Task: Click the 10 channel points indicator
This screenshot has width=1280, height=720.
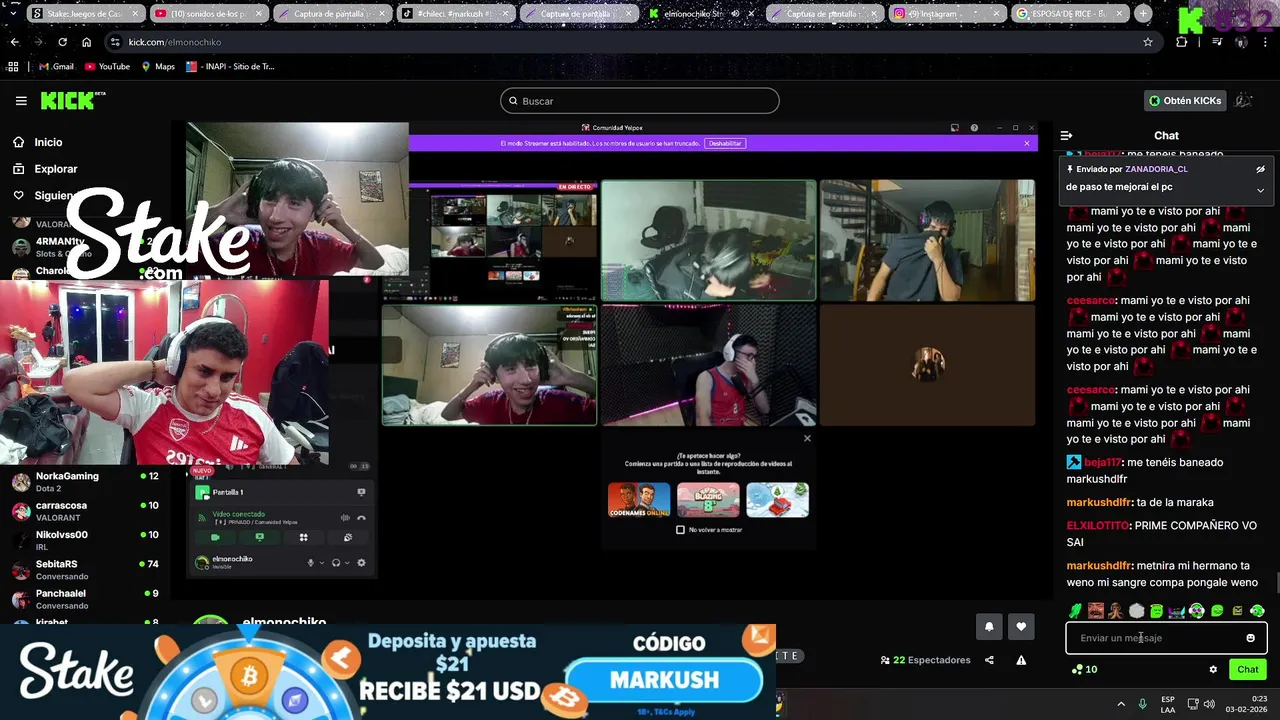Action: pyautogui.click(x=1084, y=670)
